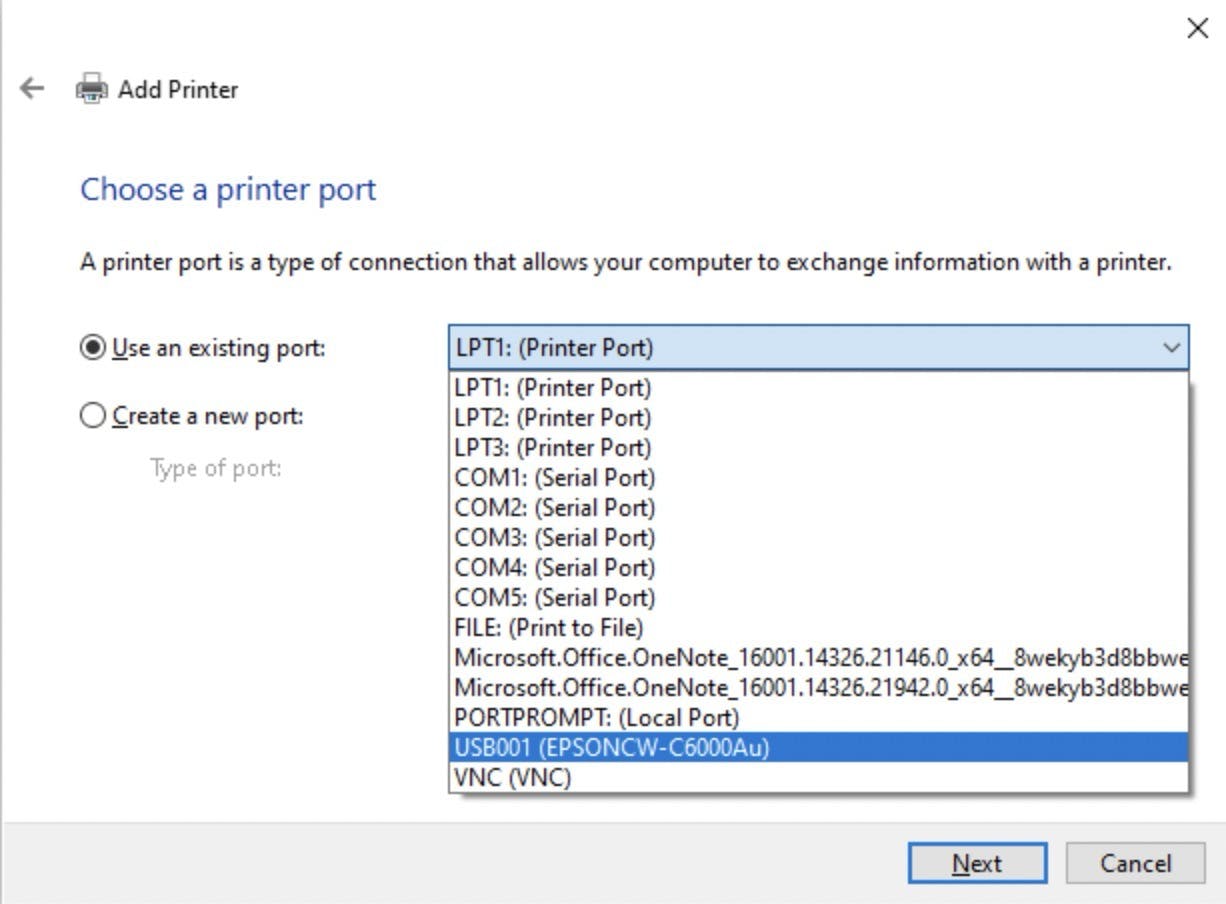Choose USB001 (EPSONCW-C6000Au) port
The width and height of the screenshot is (1226, 904).
click(x=612, y=747)
